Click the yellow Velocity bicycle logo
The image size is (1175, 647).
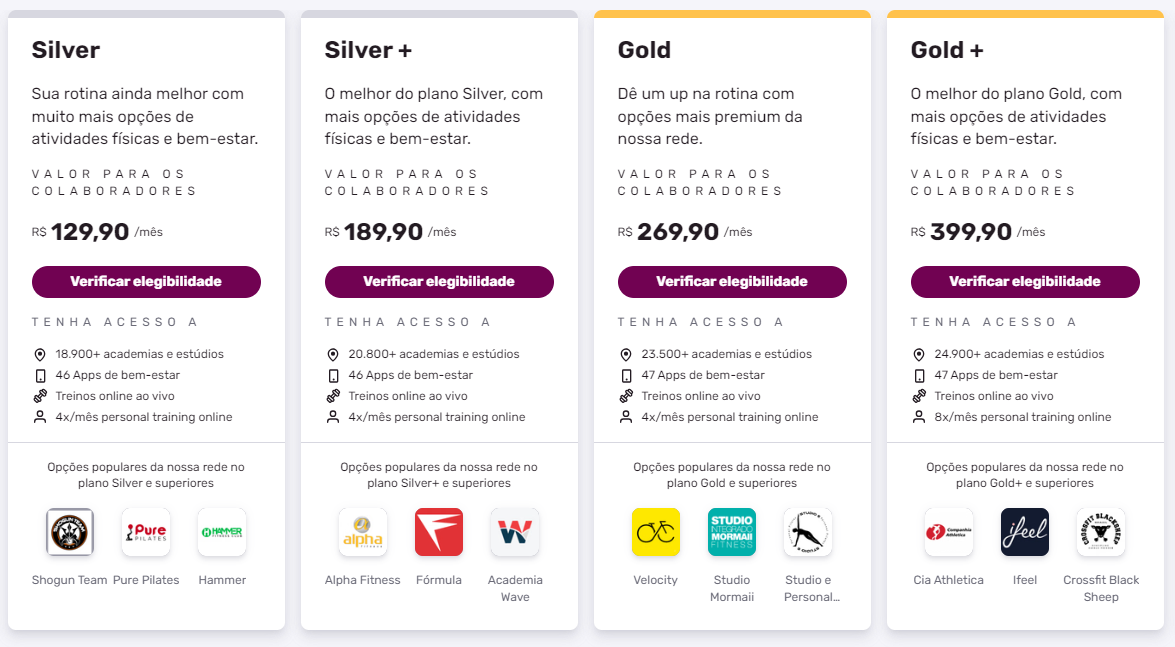656,532
